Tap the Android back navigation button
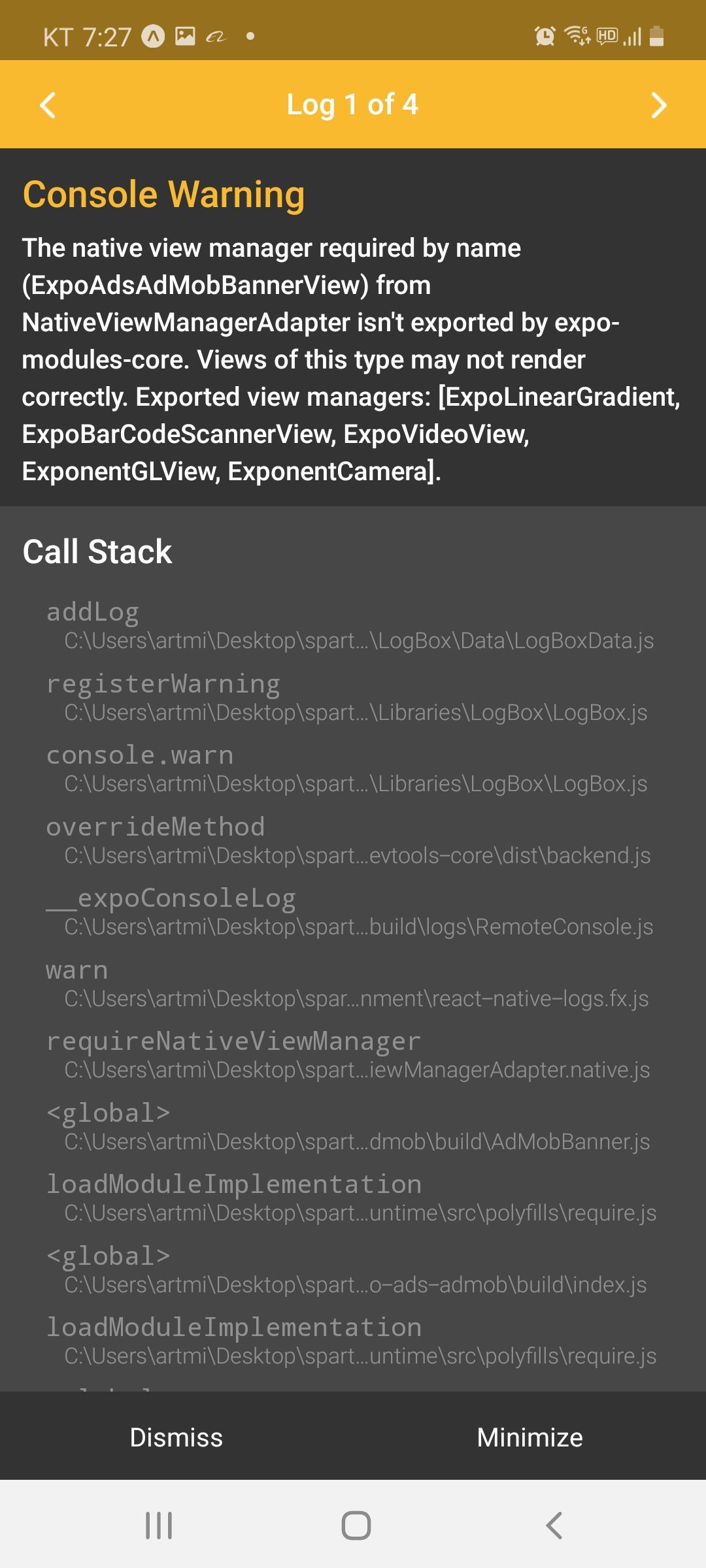Viewport: 706px width, 1568px height. click(x=554, y=1526)
